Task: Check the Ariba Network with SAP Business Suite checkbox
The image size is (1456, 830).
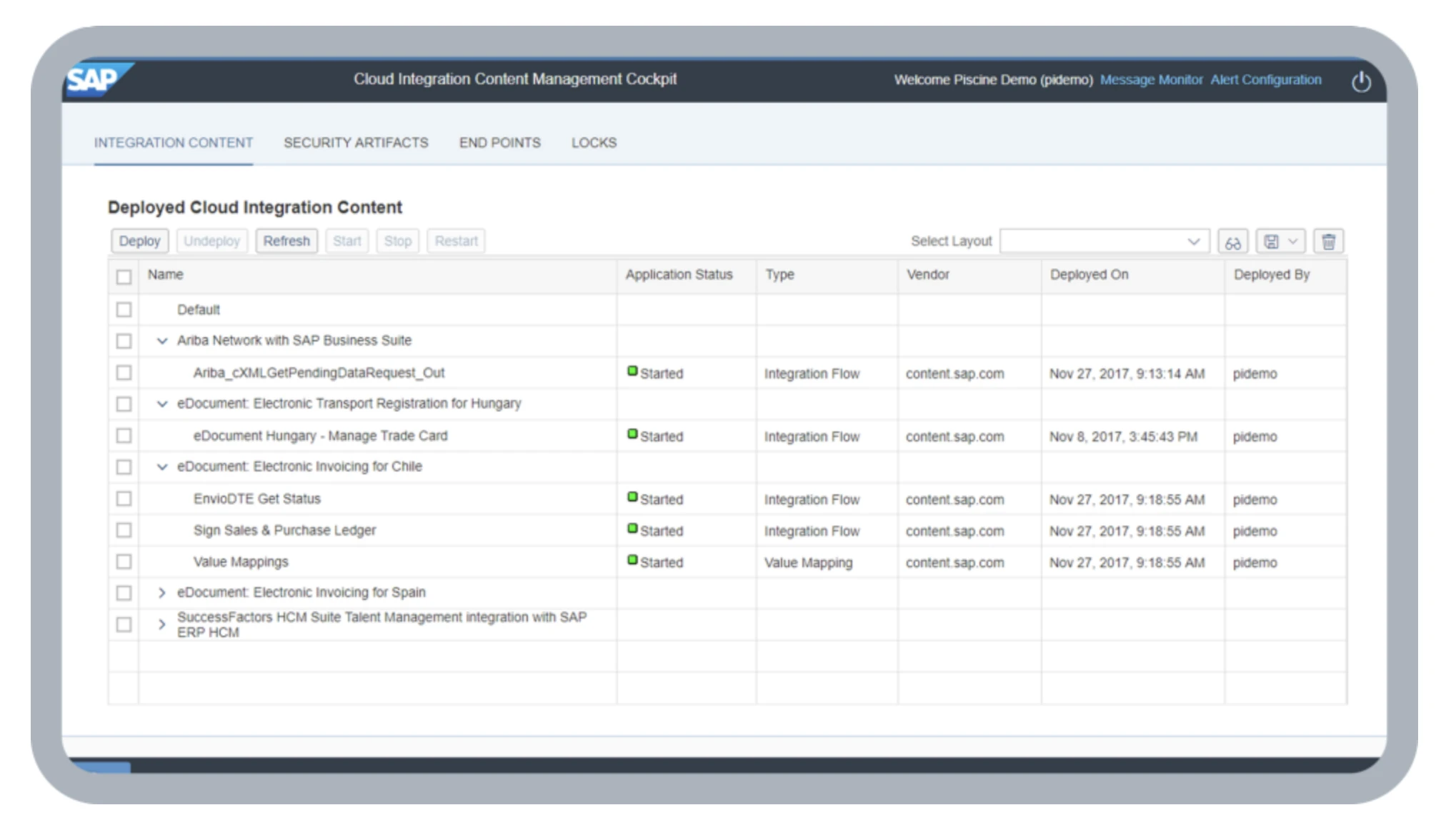Action: [124, 341]
